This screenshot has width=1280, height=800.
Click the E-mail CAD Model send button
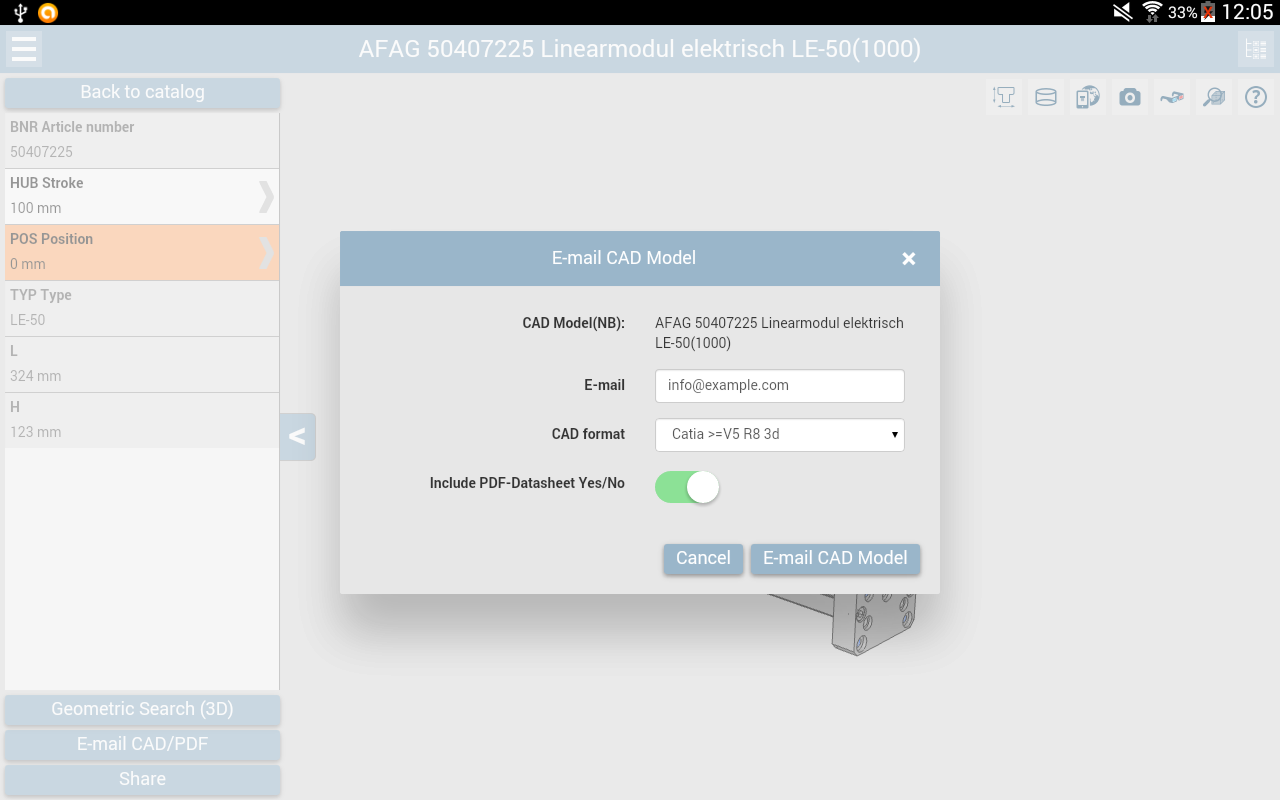click(x=835, y=559)
